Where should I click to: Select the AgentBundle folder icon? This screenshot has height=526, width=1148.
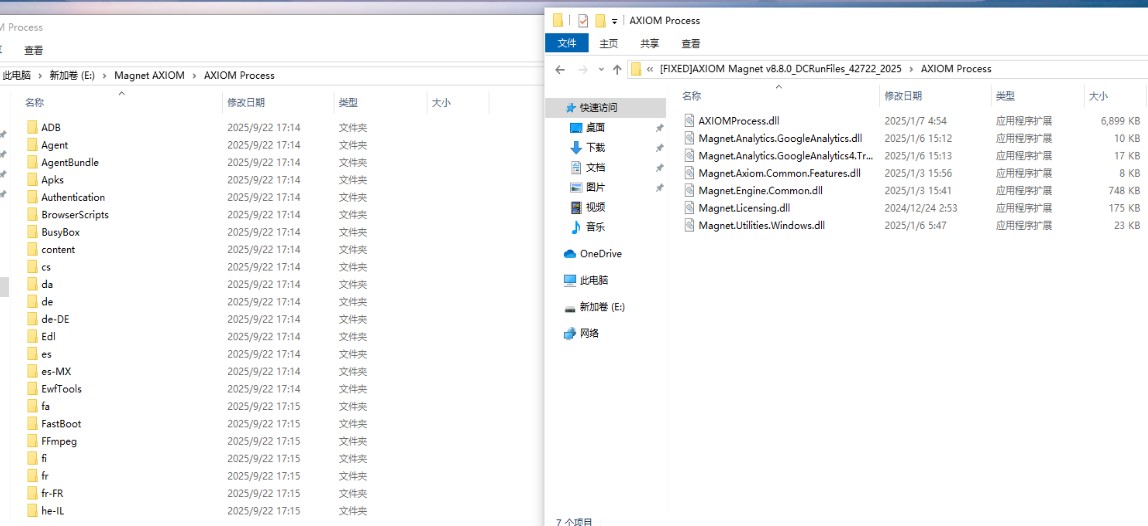coord(31,163)
